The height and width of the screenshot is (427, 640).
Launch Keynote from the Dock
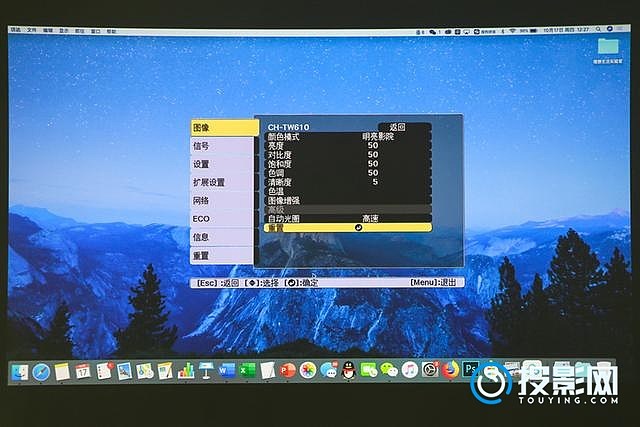click(x=207, y=371)
